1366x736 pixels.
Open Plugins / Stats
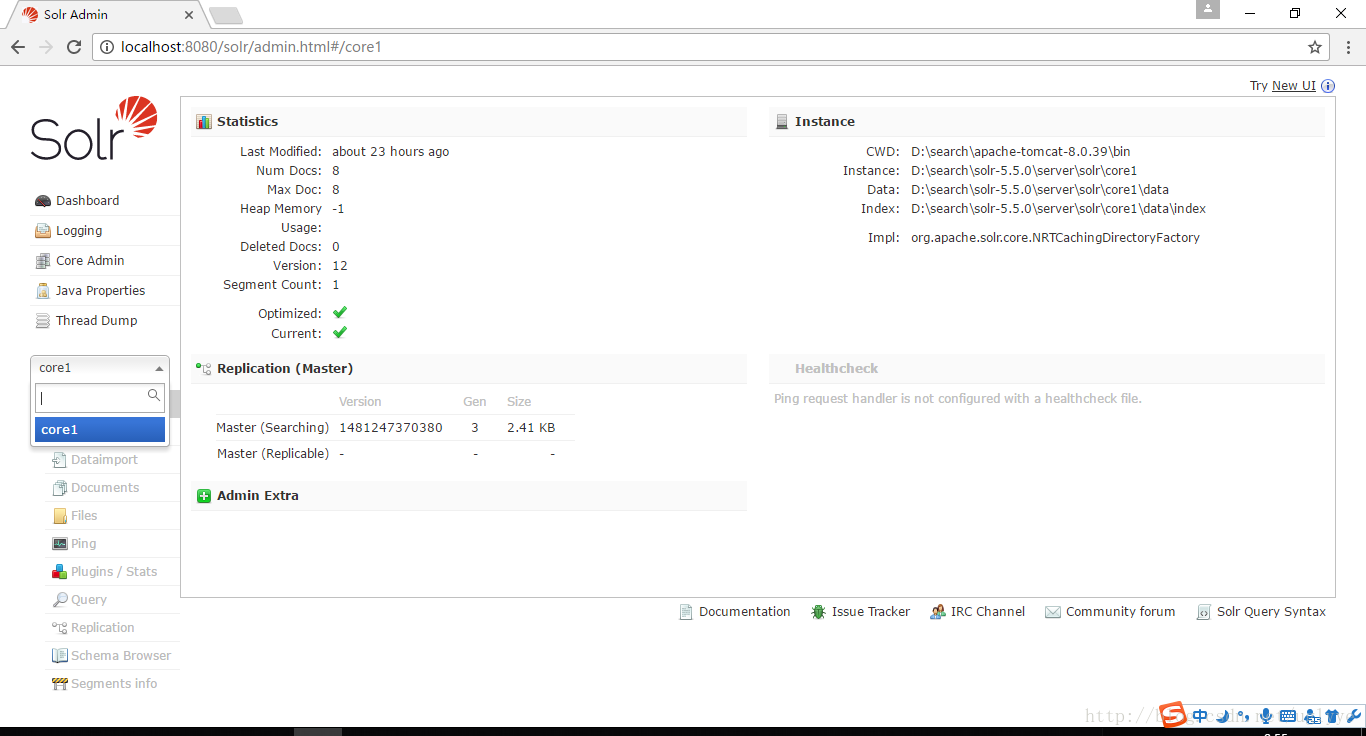tap(105, 572)
